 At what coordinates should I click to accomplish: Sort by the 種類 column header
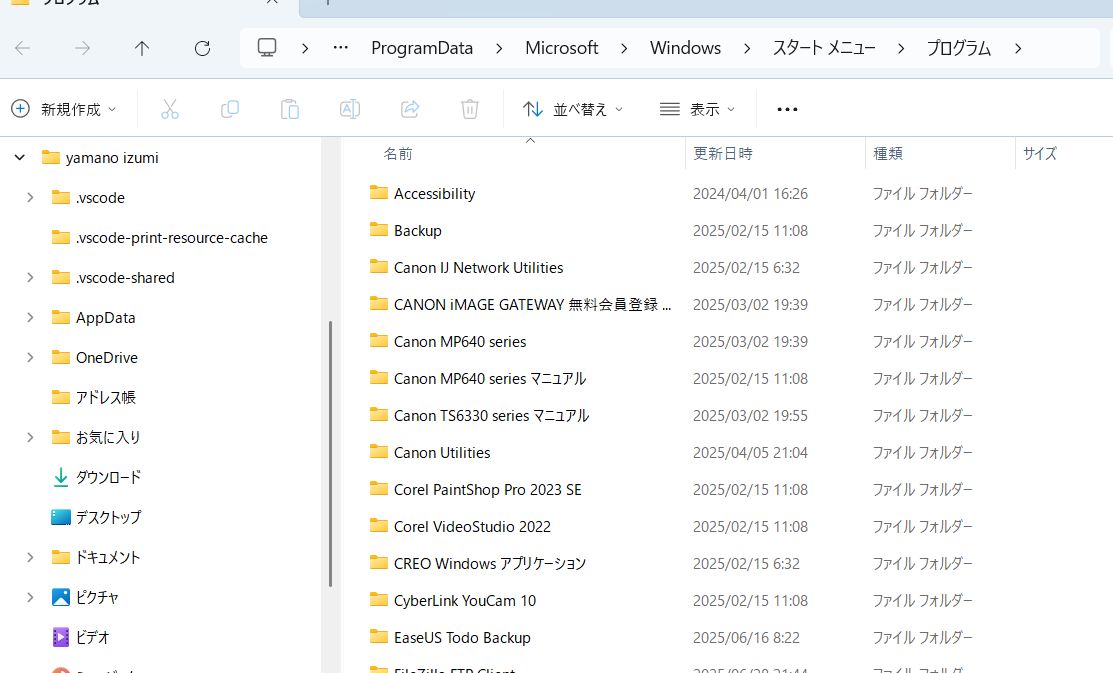pyautogui.click(x=887, y=153)
